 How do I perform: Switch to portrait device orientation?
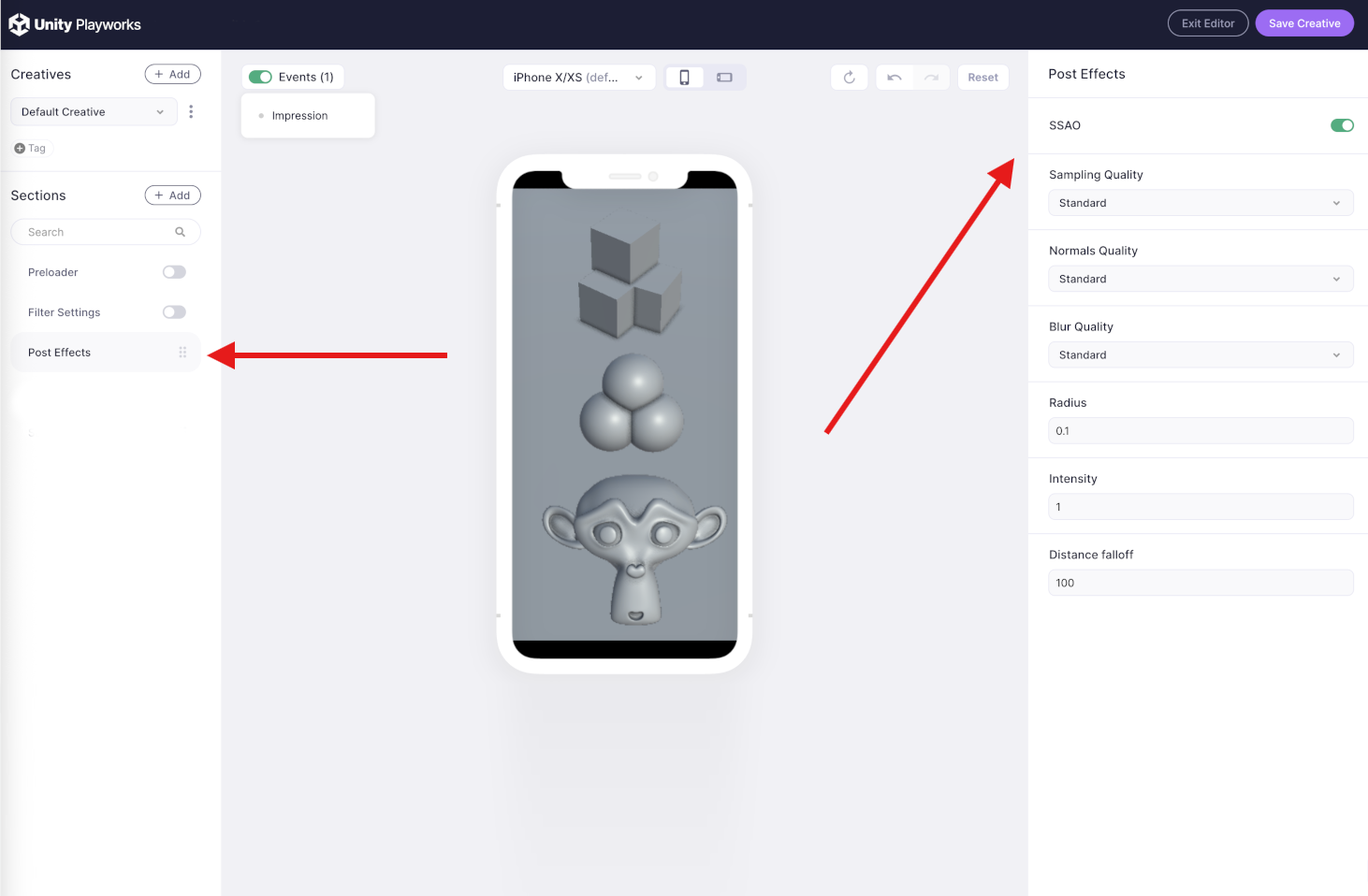(x=684, y=78)
